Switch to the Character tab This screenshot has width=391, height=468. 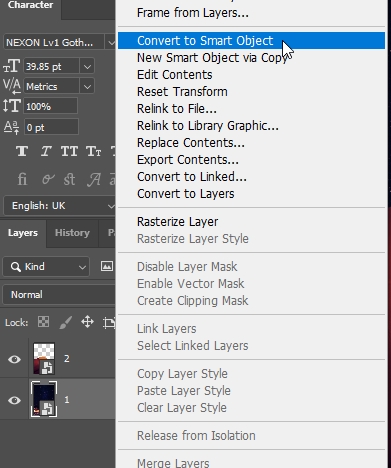tap(30, 5)
